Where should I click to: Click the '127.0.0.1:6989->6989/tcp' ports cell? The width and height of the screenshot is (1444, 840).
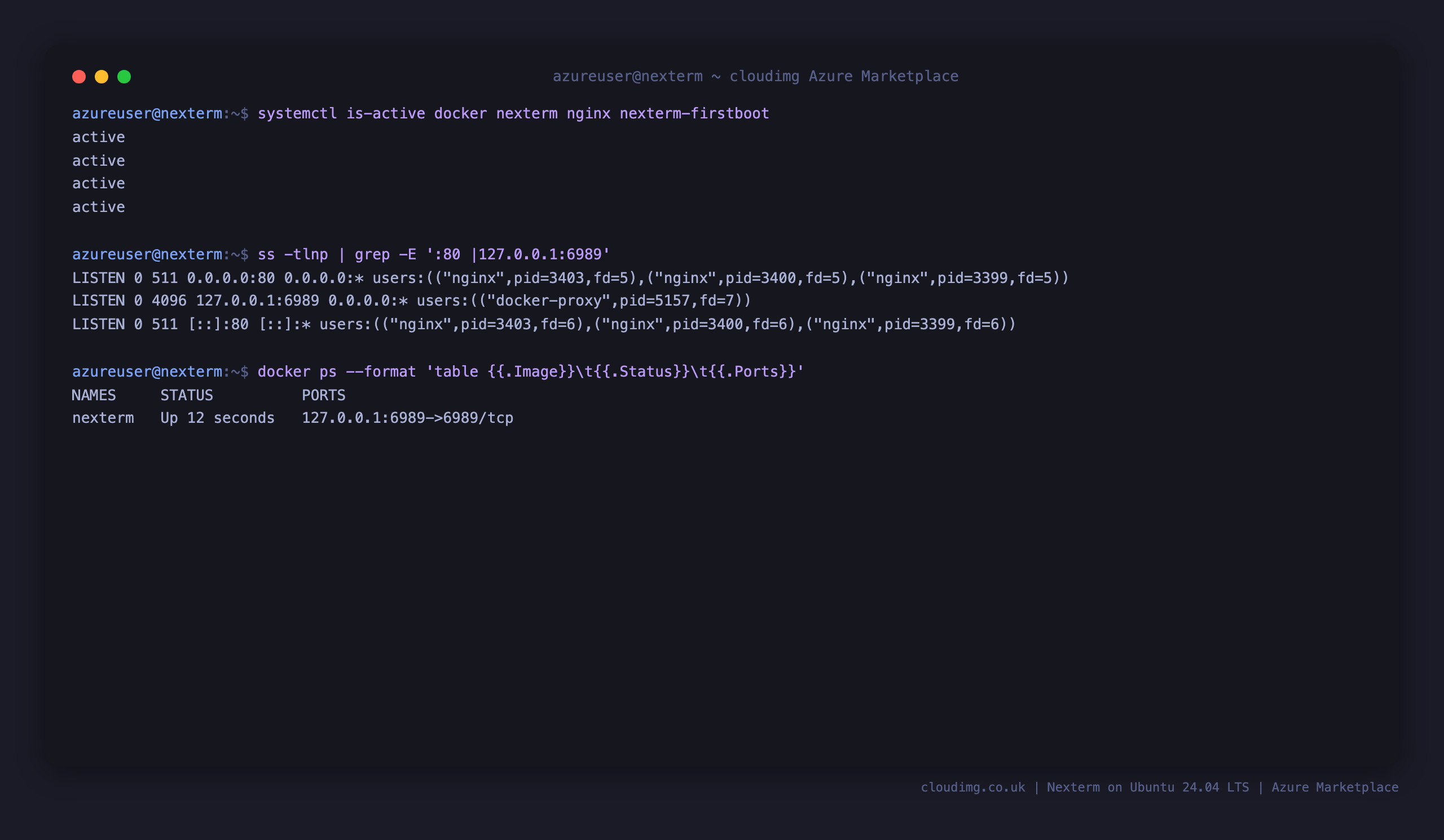pos(407,418)
